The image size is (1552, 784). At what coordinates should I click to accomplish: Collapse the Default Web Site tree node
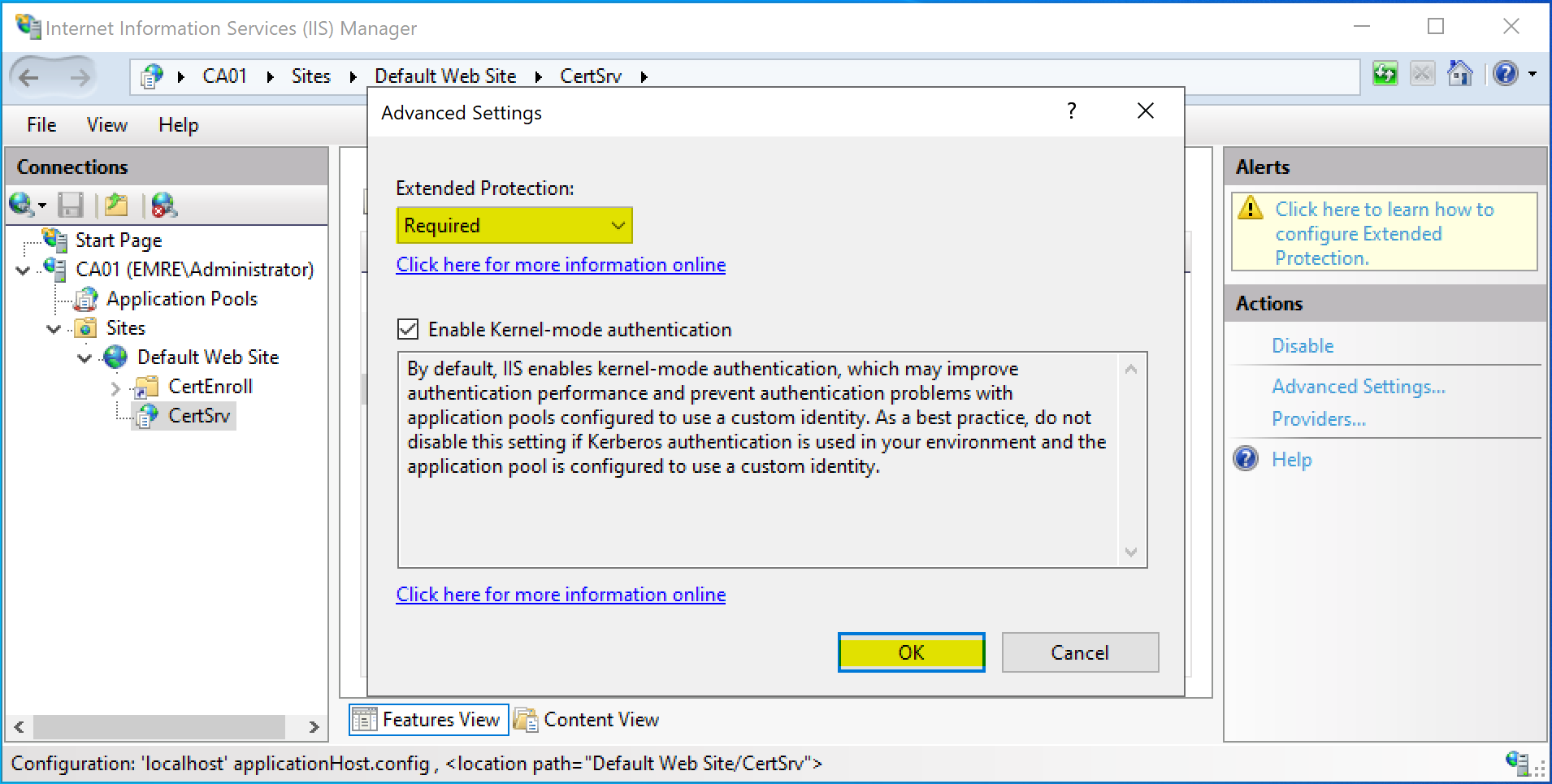85,357
